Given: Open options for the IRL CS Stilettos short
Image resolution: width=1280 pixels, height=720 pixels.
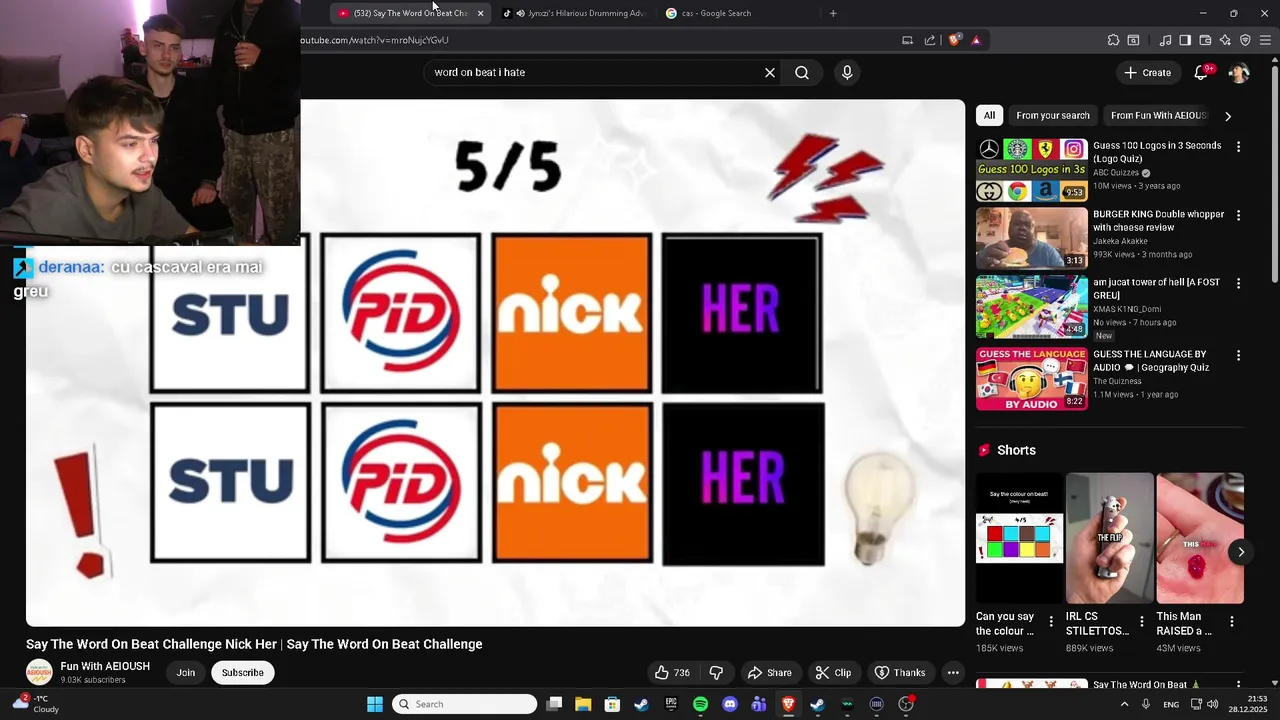Looking at the screenshot, I should click(1141, 622).
